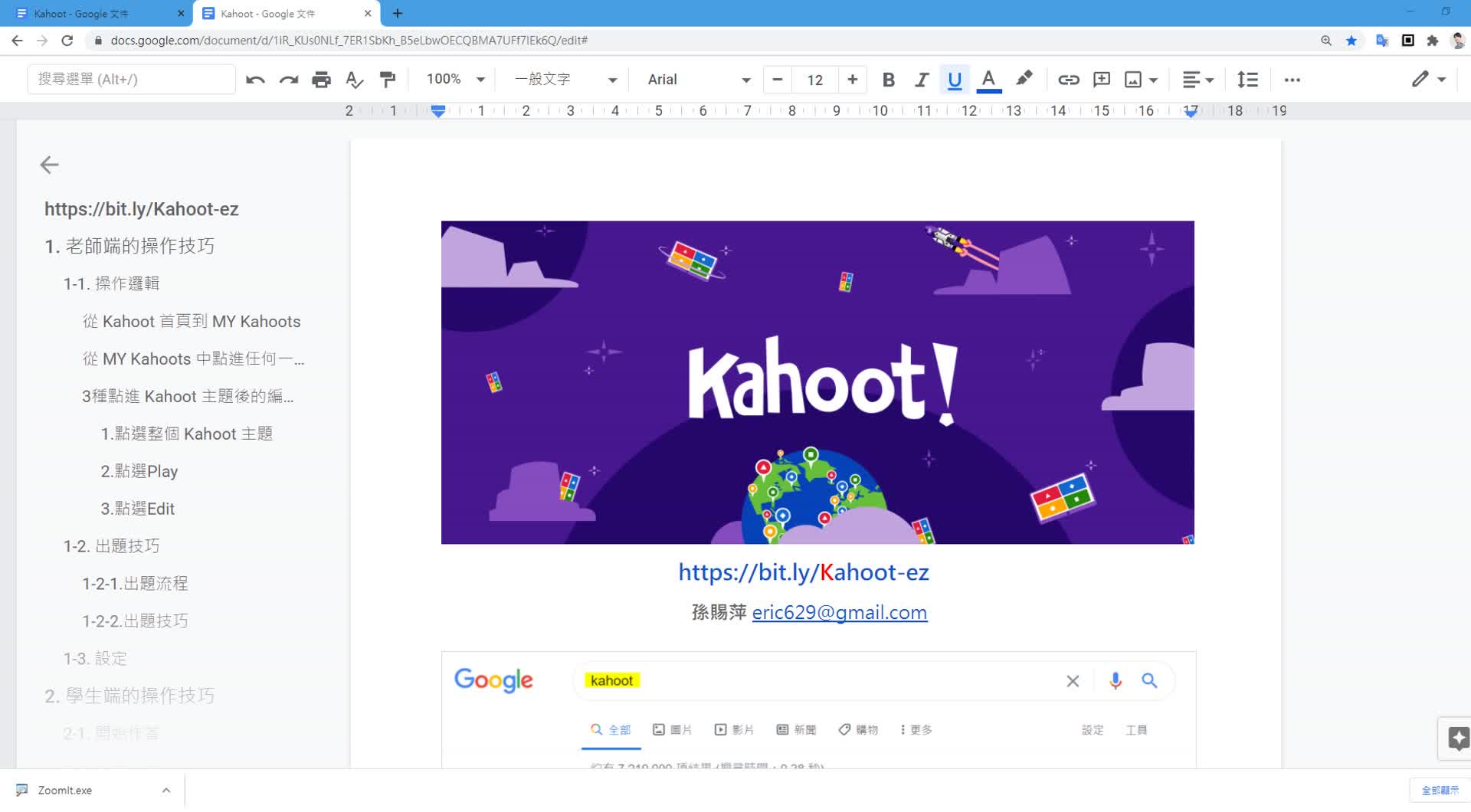This screenshot has width=1471, height=812.
Task: Go to outline item 1-2-1.出題流程
Action: pos(135,584)
